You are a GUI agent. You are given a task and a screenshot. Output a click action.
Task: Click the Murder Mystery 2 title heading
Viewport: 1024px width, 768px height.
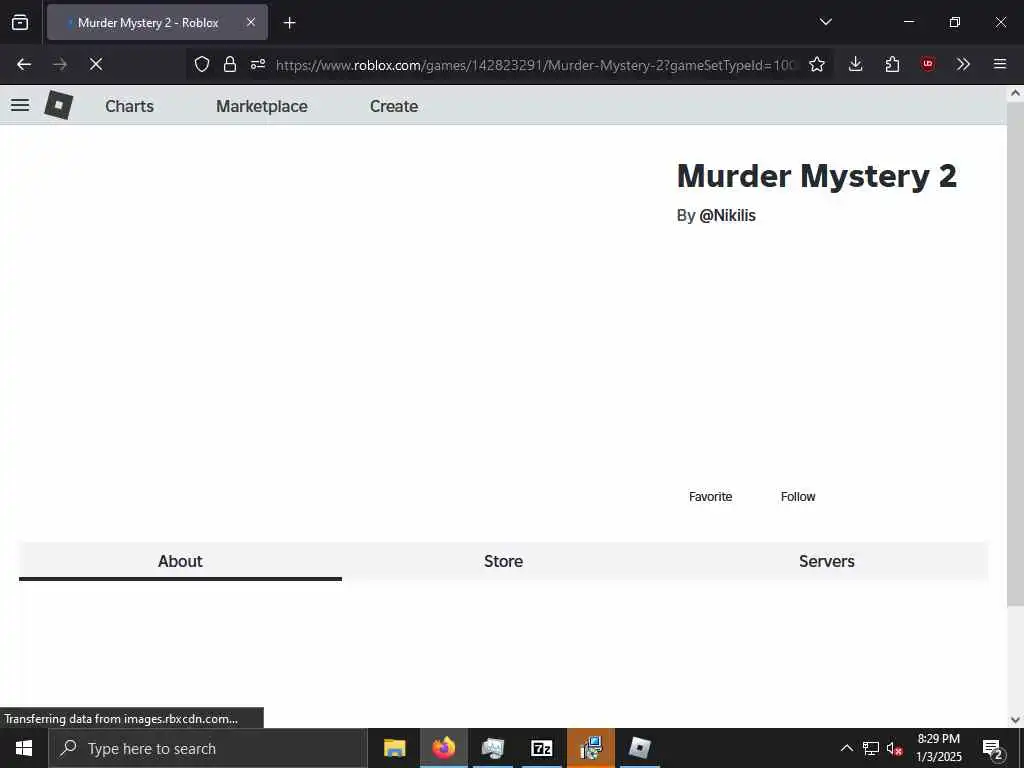click(817, 176)
